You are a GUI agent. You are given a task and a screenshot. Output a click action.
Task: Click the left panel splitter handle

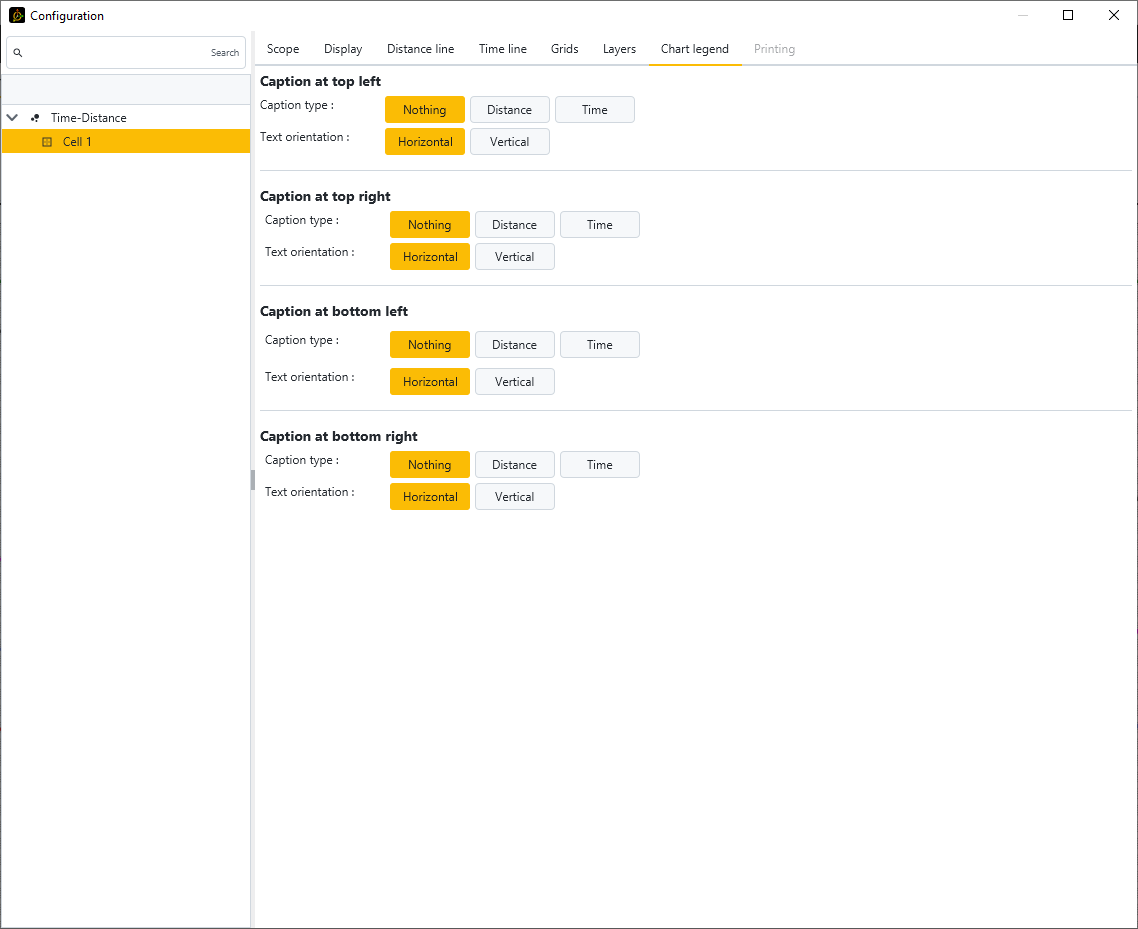tap(253, 480)
